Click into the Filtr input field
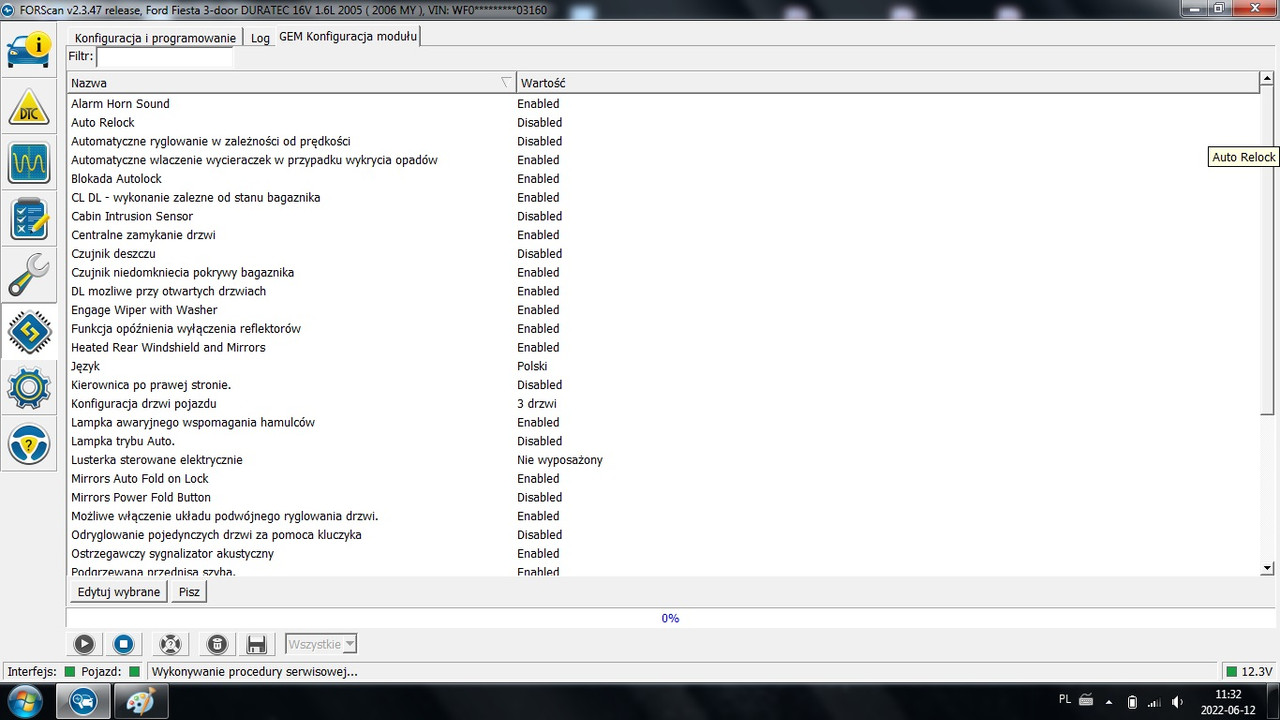This screenshot has height=720, width=1280. click(x=165, y=57)
